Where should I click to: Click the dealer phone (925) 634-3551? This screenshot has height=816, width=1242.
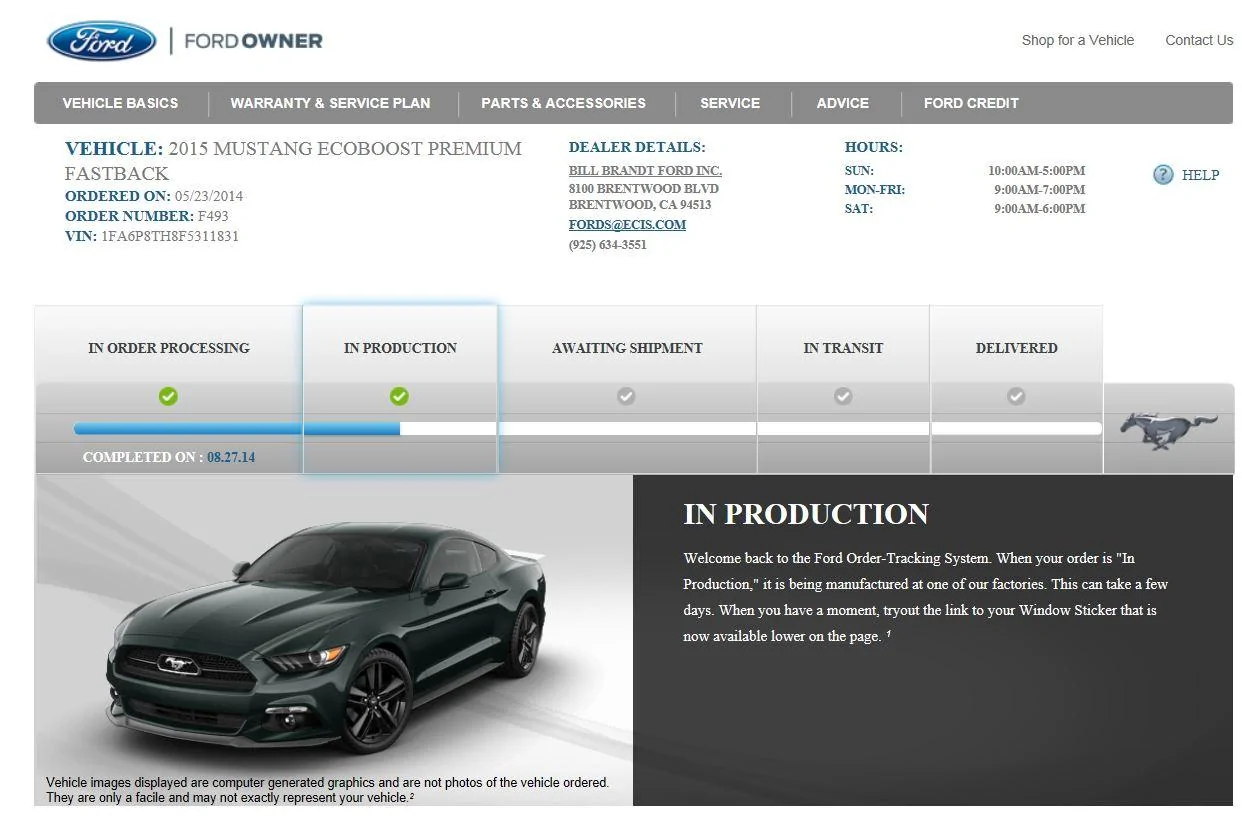click(x=607, y=245)
